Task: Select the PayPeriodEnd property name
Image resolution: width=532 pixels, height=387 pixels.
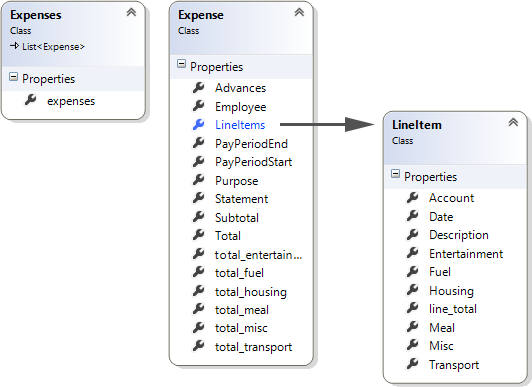Action: 251,144
